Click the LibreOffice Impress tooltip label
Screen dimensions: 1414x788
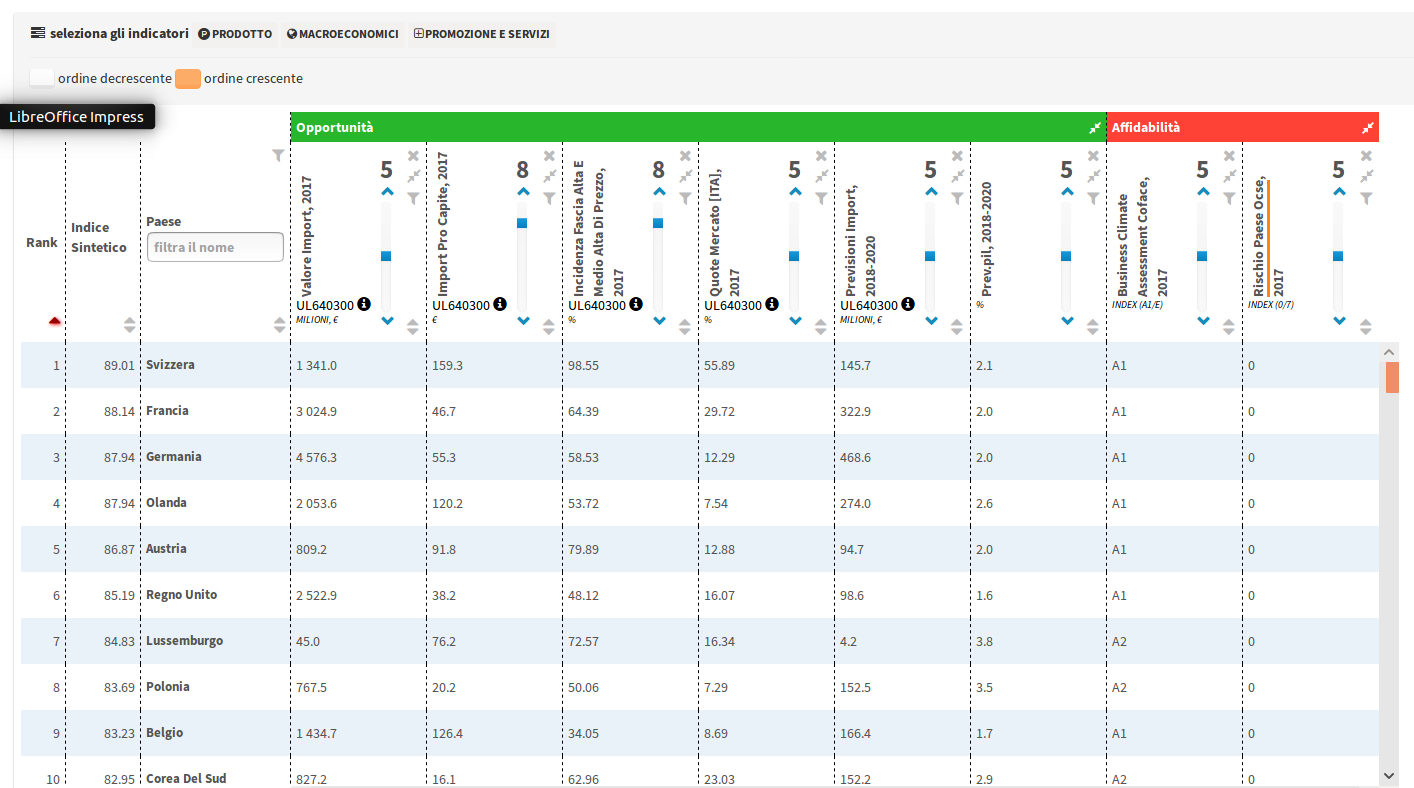click(77, 117)
